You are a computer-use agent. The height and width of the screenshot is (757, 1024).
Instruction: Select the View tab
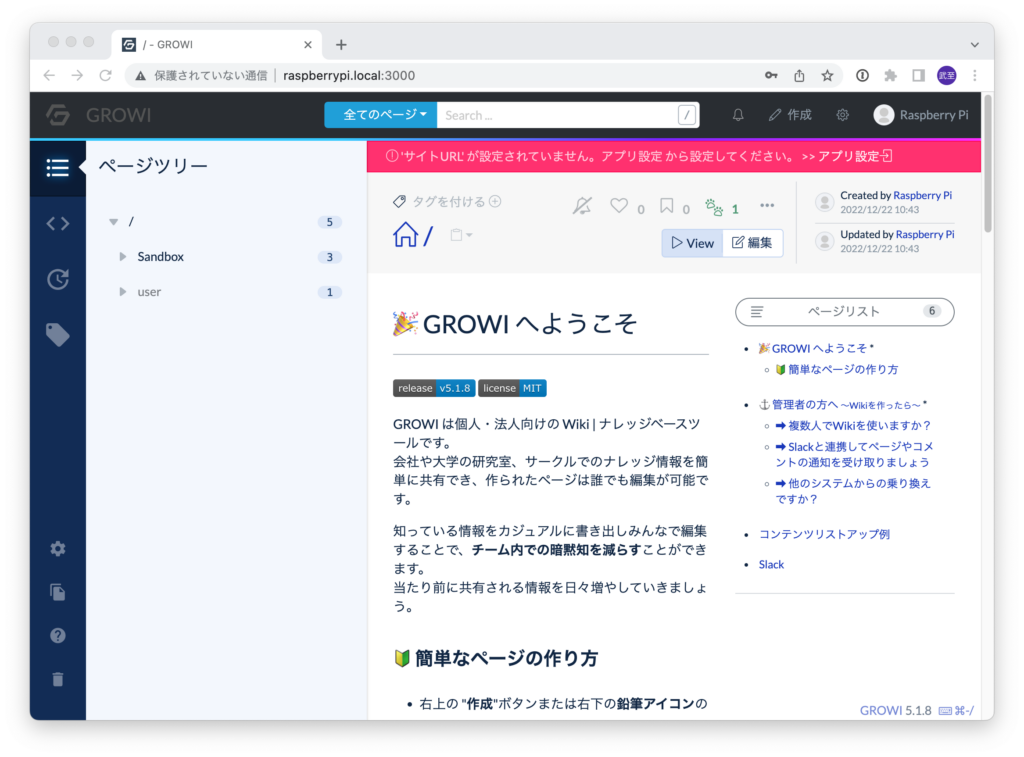(692, 242)
